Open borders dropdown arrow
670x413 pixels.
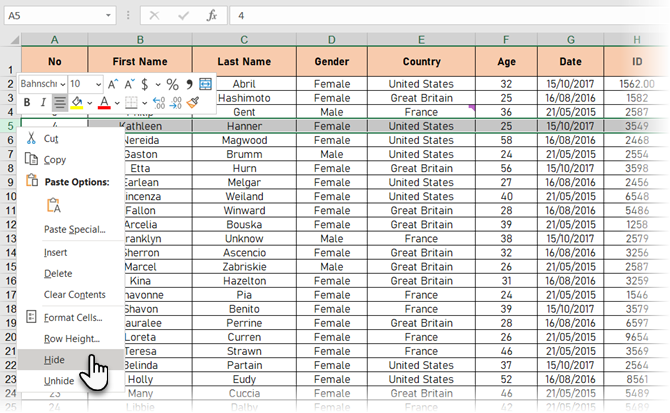pos(144,103)
